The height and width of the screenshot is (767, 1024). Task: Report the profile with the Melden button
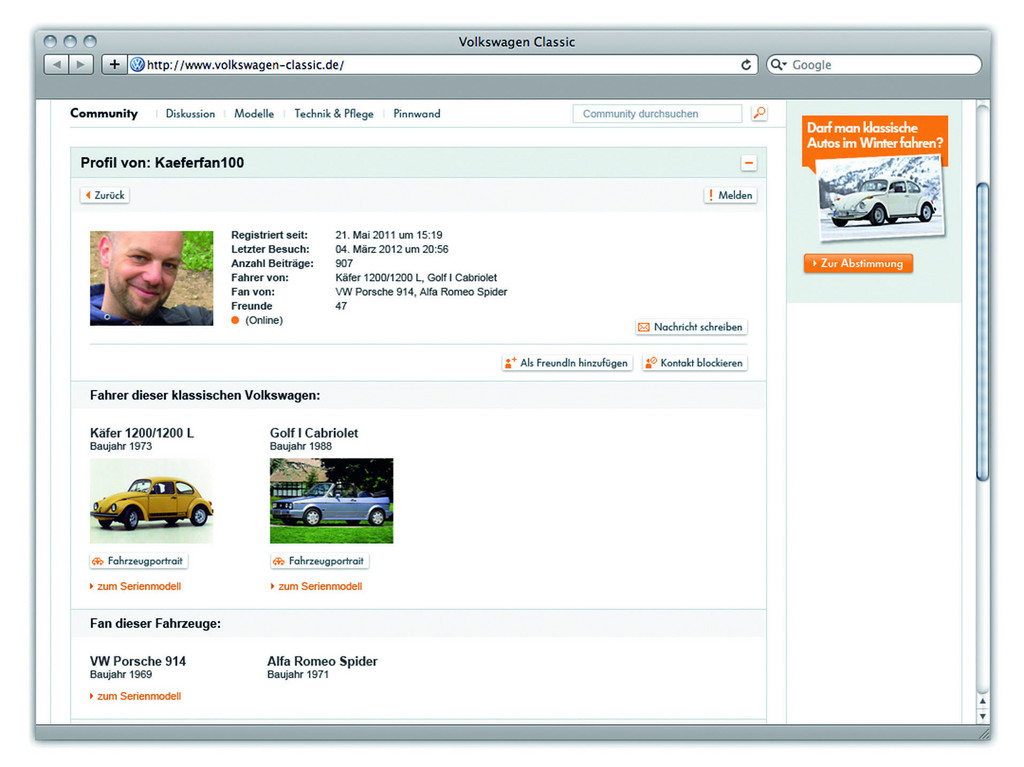(x=731, y=195)
